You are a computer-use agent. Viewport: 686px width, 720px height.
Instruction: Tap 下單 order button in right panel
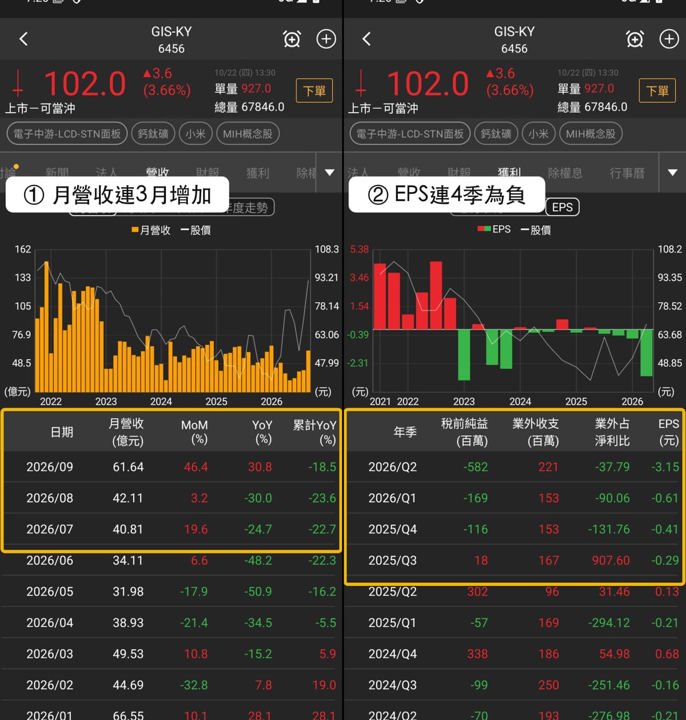tap(657, 90)
